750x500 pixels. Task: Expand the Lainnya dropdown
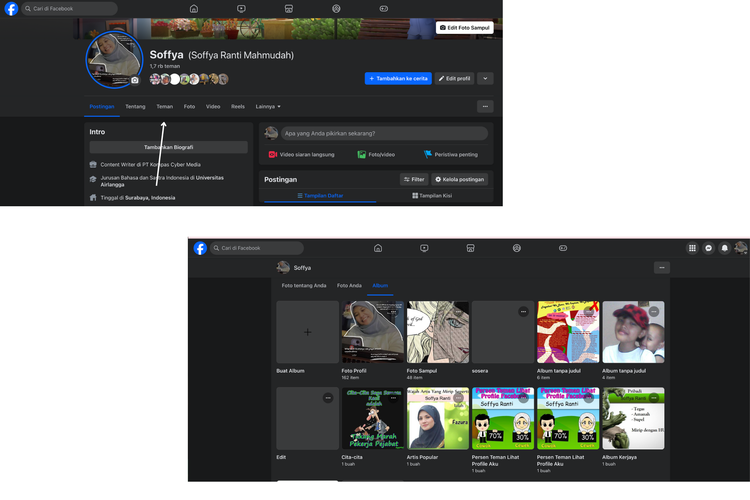[268, 106]
